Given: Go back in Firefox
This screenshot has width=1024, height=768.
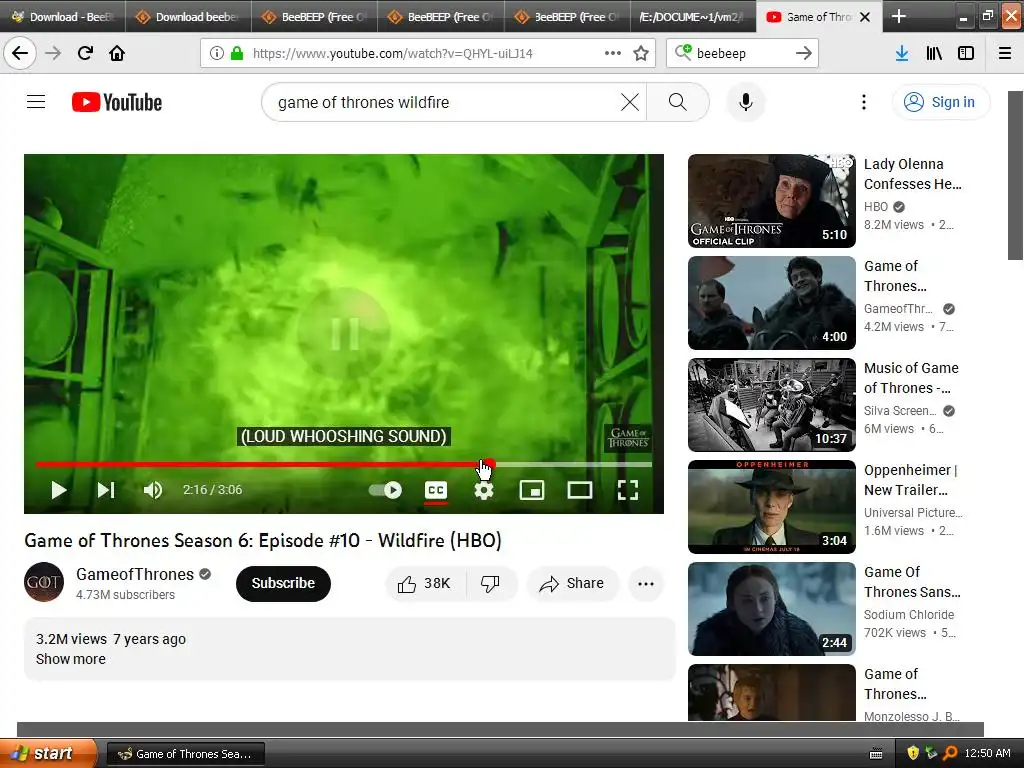Looking at the screenshot, I should pyautogui.click(x=20, y=53).
